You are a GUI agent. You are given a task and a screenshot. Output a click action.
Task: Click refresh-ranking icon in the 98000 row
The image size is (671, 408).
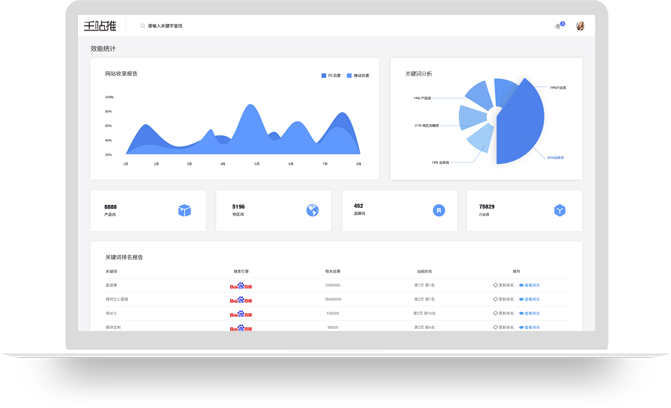(x=495, y=327)
